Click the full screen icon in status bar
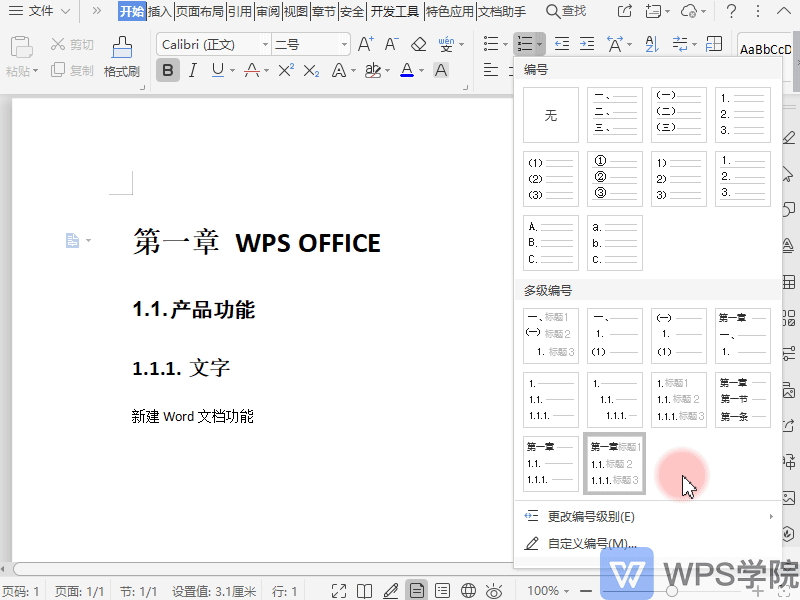 coord(339,591)
